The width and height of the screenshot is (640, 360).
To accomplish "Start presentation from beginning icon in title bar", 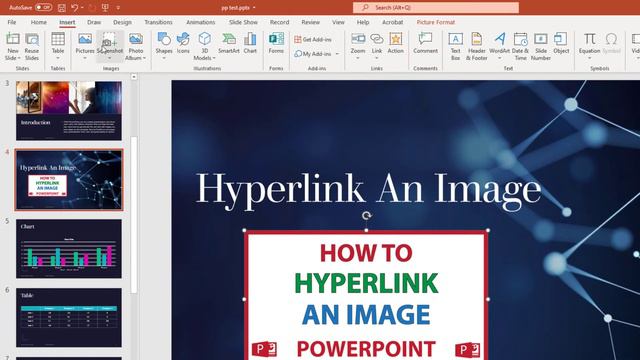I will (x=105, y=7).
